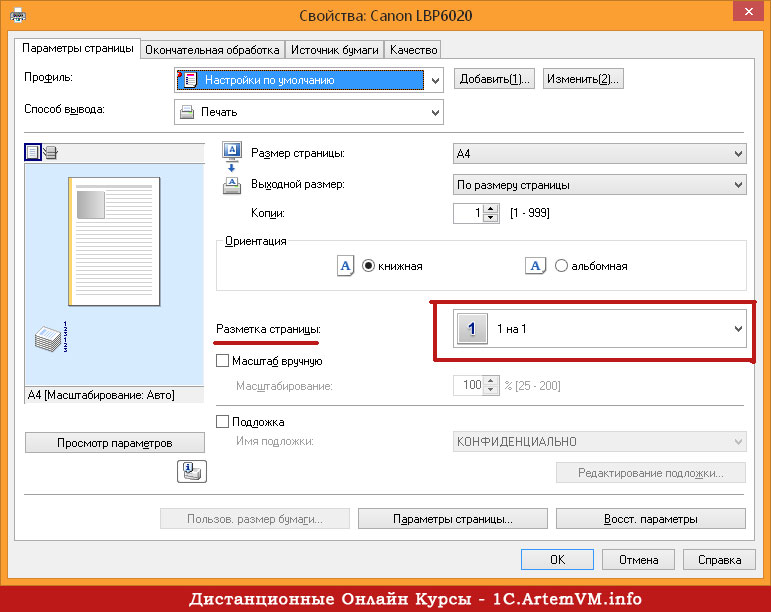Image resolution: width=771 pixels, height=612 pixels.
Task: Click the output size printer icon
Action: 231,184
